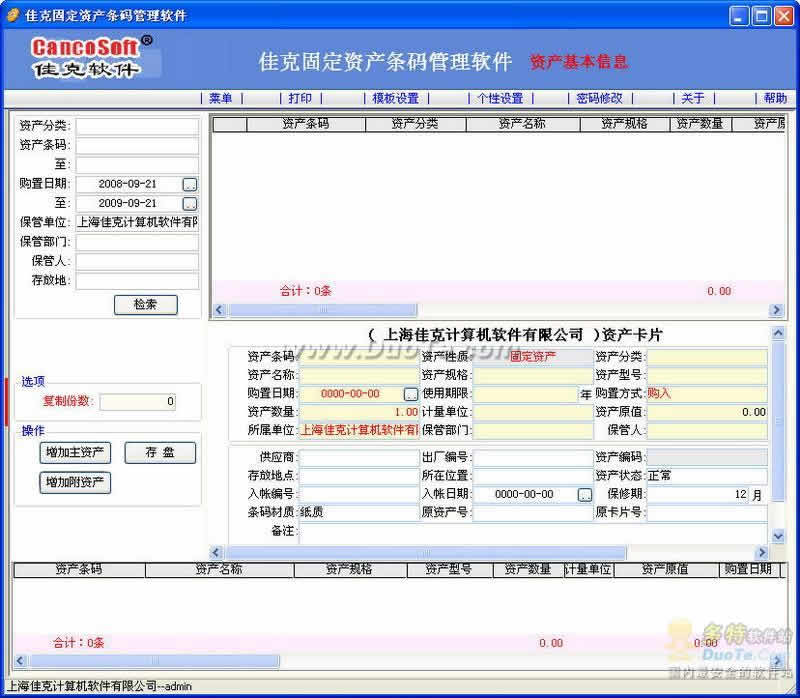This screenshot has width=800, height=698.
Task: Click the 资产条码 column header in top grid
Action: (x=306, y=124)
